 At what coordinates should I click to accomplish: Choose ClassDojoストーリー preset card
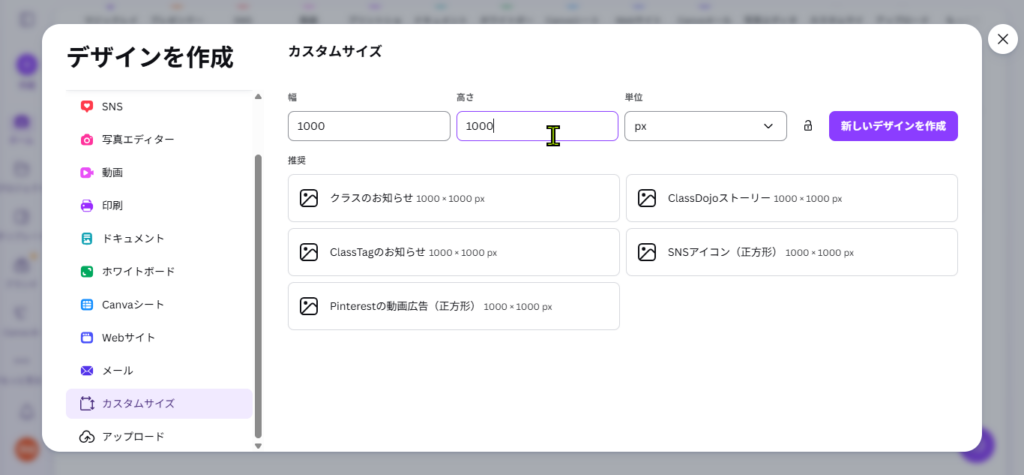tap(792, 198)
